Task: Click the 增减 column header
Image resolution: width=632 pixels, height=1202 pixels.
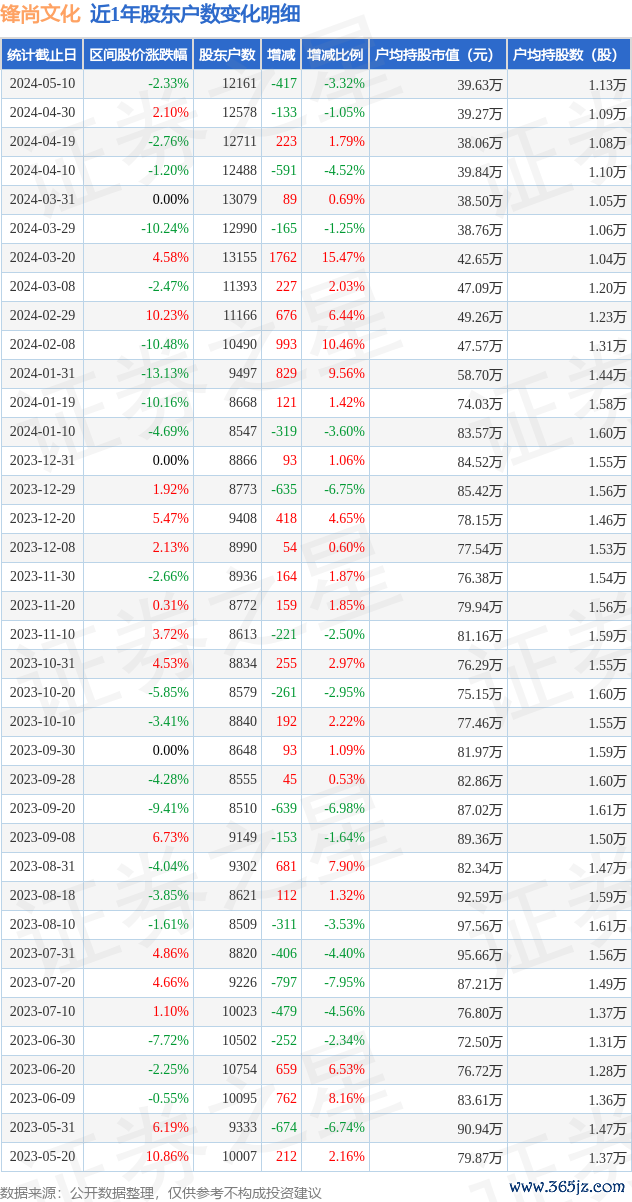Action: point(281,55)
